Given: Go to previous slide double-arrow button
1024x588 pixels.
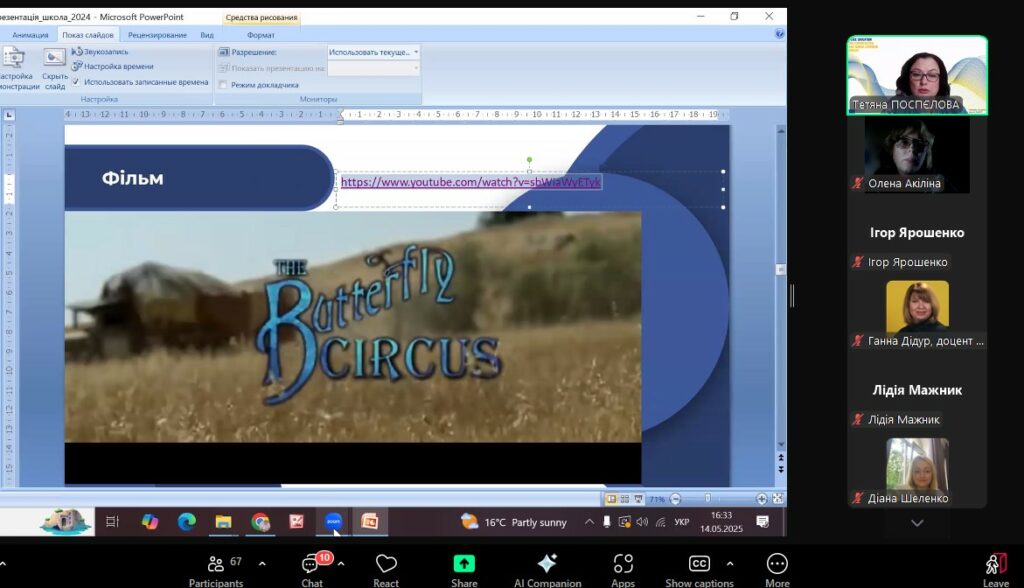Looking at the screenshot, I should tap(780, 458).
